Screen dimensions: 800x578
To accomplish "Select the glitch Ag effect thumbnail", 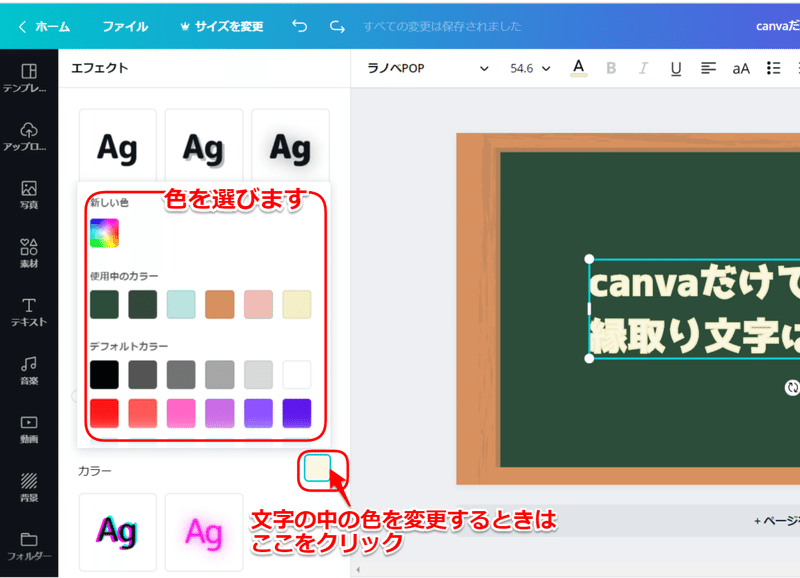I will (117, 532).
